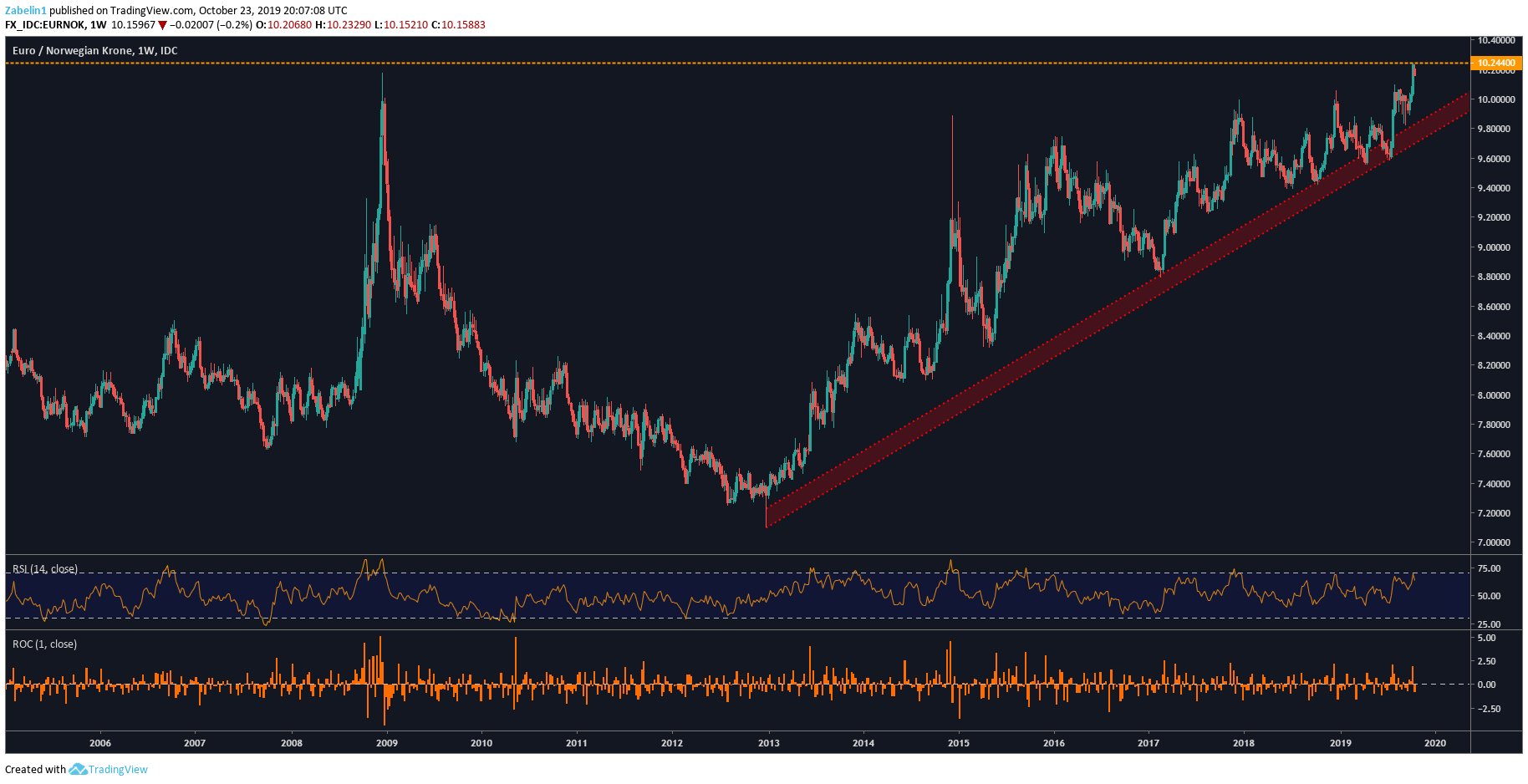Click the 2014 year label on time axis
Viewport: 1528px width, 784px height.
coord(863,743)
